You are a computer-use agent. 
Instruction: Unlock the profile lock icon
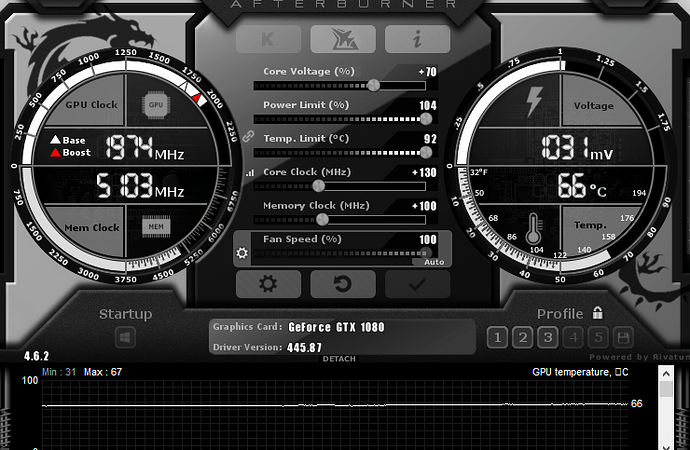click(598, 313)
